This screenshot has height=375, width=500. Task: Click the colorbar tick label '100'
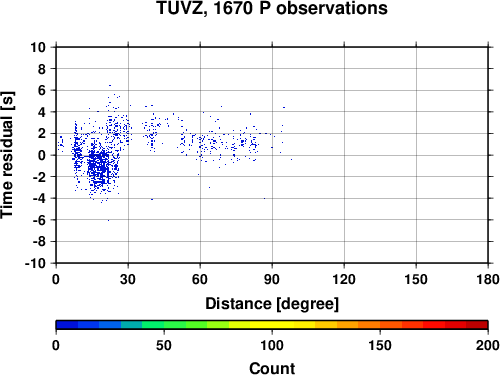272,345
